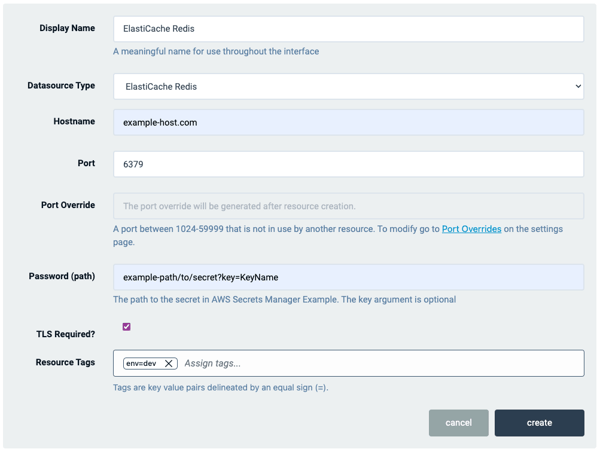600x452 pixels.
Task: Uncheck the TLS Required checkbox
Action: (126, 326)
